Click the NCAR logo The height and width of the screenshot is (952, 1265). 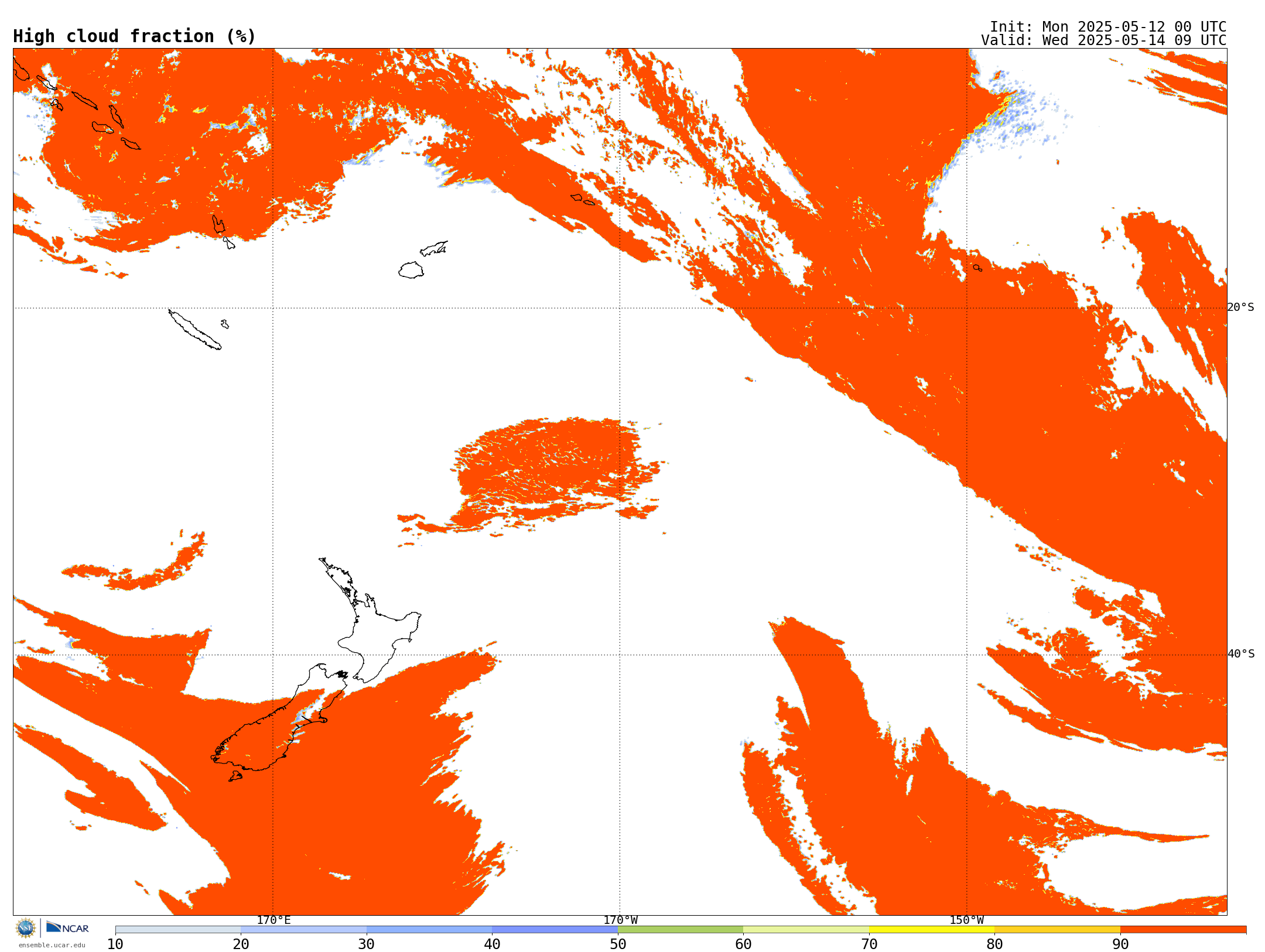point(67,928)
